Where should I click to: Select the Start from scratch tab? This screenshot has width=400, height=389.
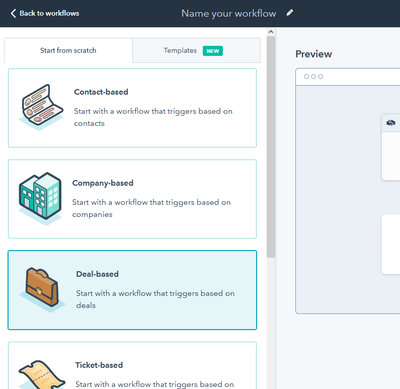(x=68, y=50)
